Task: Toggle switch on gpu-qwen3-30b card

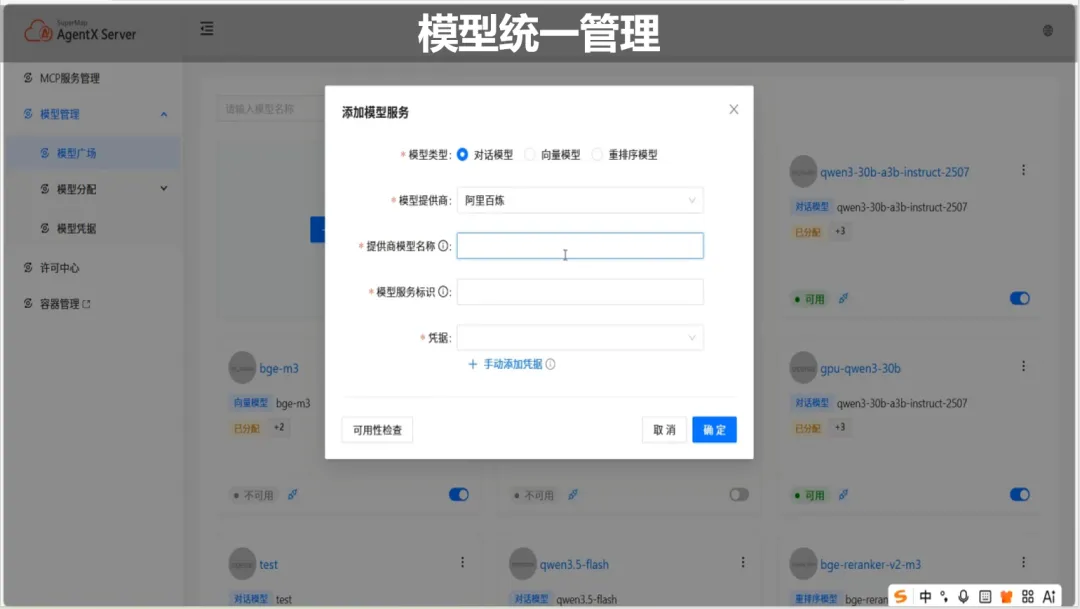Action: pos(1019,495)
